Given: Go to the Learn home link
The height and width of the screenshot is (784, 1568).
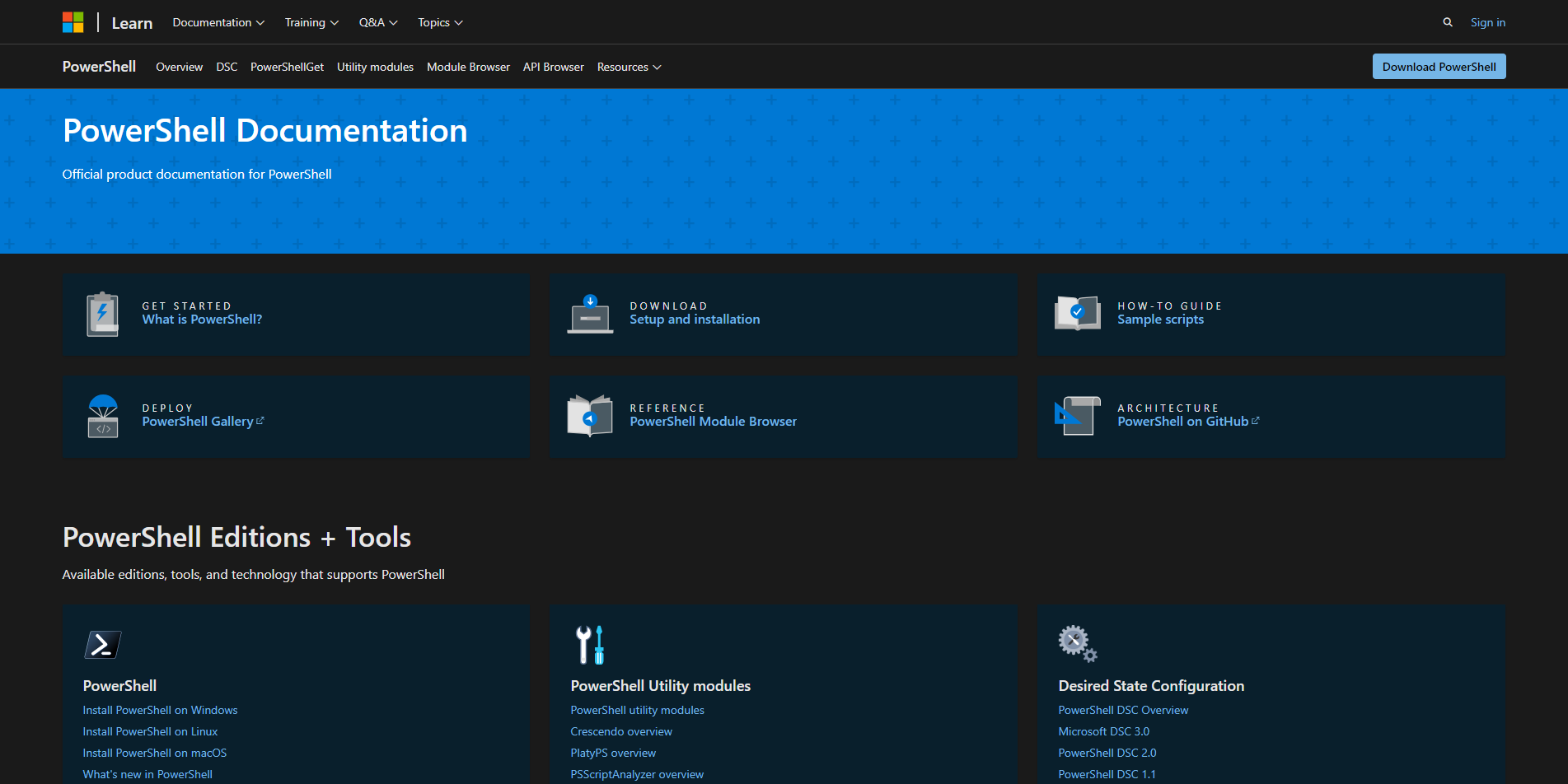Looking at the screenshot, I should 132,23.
